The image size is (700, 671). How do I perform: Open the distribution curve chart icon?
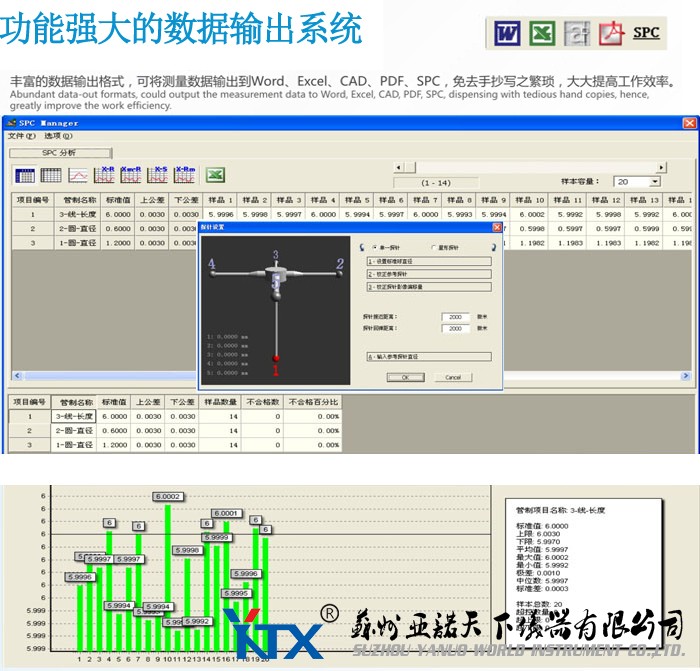[x=78, y=175]
